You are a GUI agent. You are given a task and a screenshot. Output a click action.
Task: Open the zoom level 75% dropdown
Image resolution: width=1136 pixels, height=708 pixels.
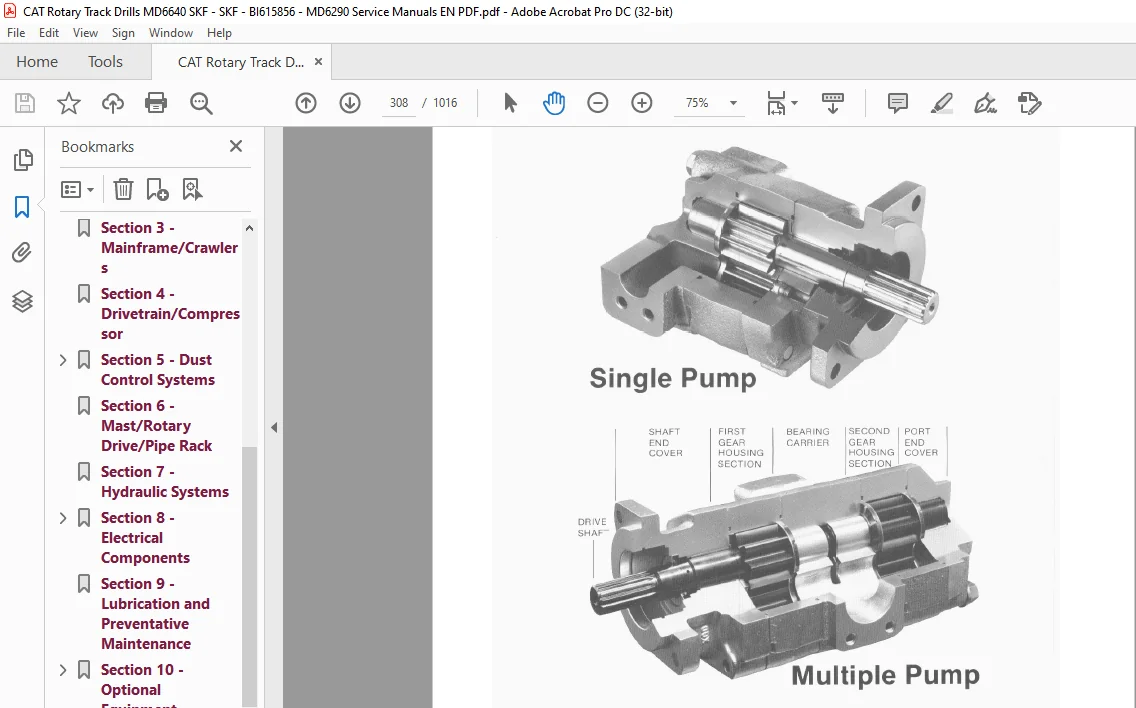click(733, 103)
